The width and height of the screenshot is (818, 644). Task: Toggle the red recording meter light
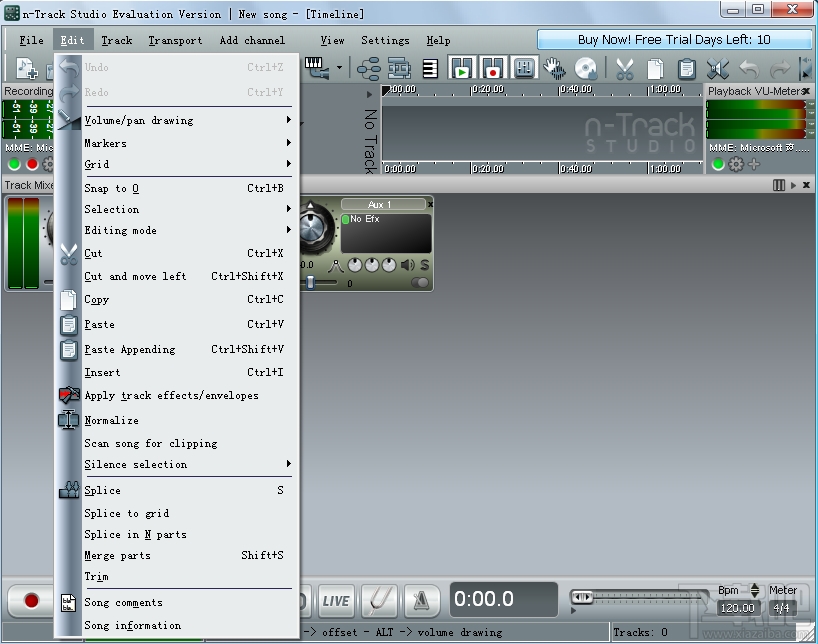tap(32, 164)
